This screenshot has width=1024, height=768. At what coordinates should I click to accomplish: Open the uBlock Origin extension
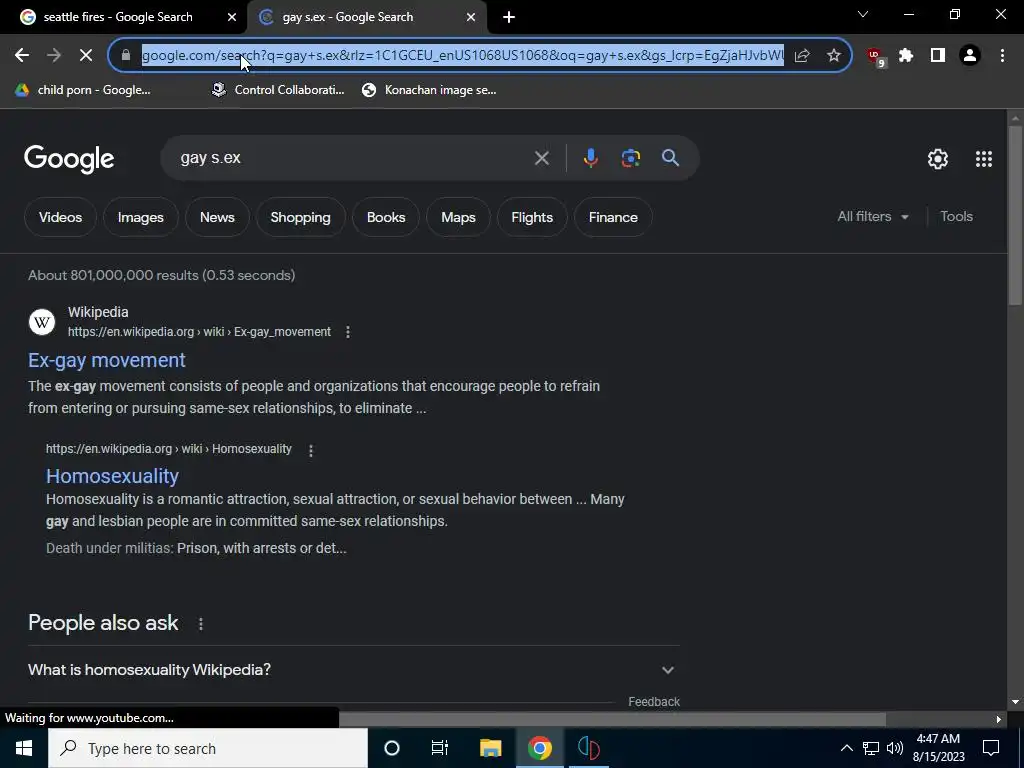click(x=876, y=57)
